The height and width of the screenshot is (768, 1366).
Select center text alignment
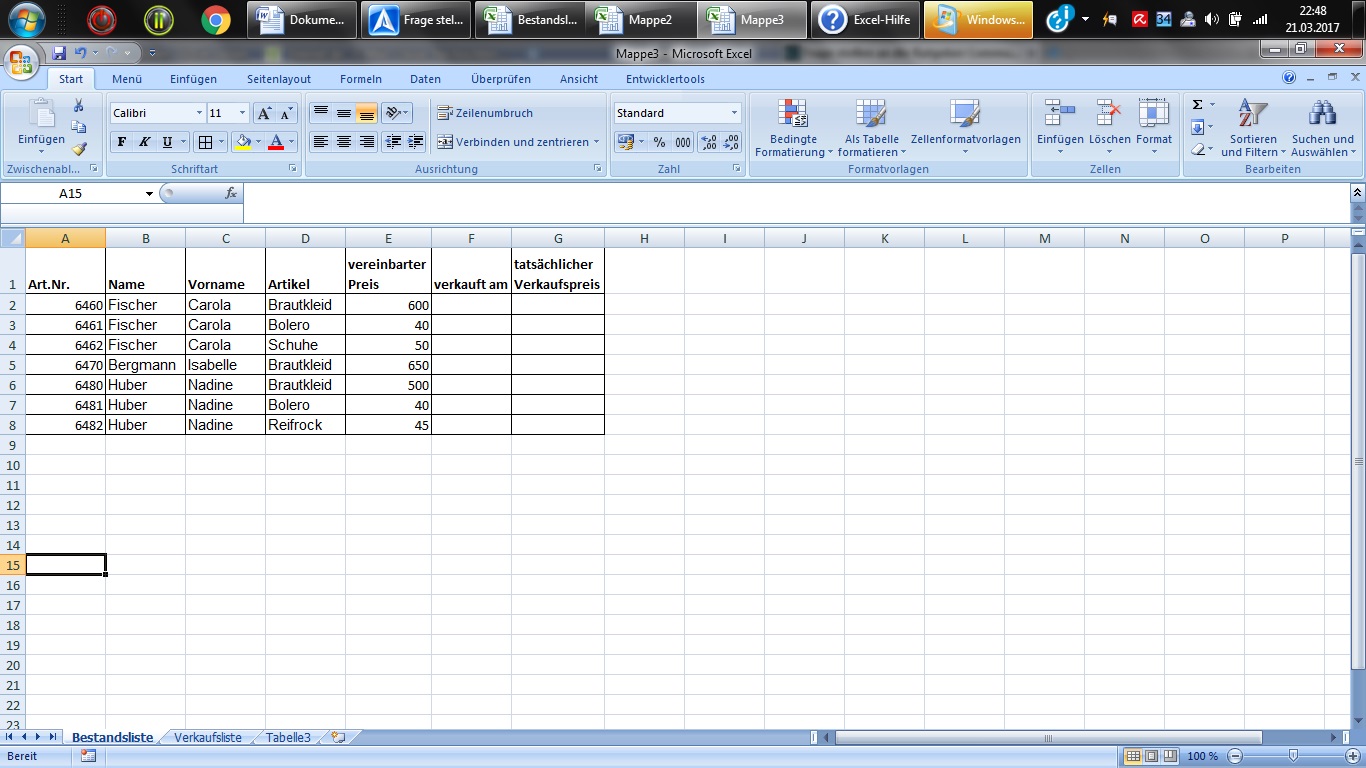tap(344, 141)
